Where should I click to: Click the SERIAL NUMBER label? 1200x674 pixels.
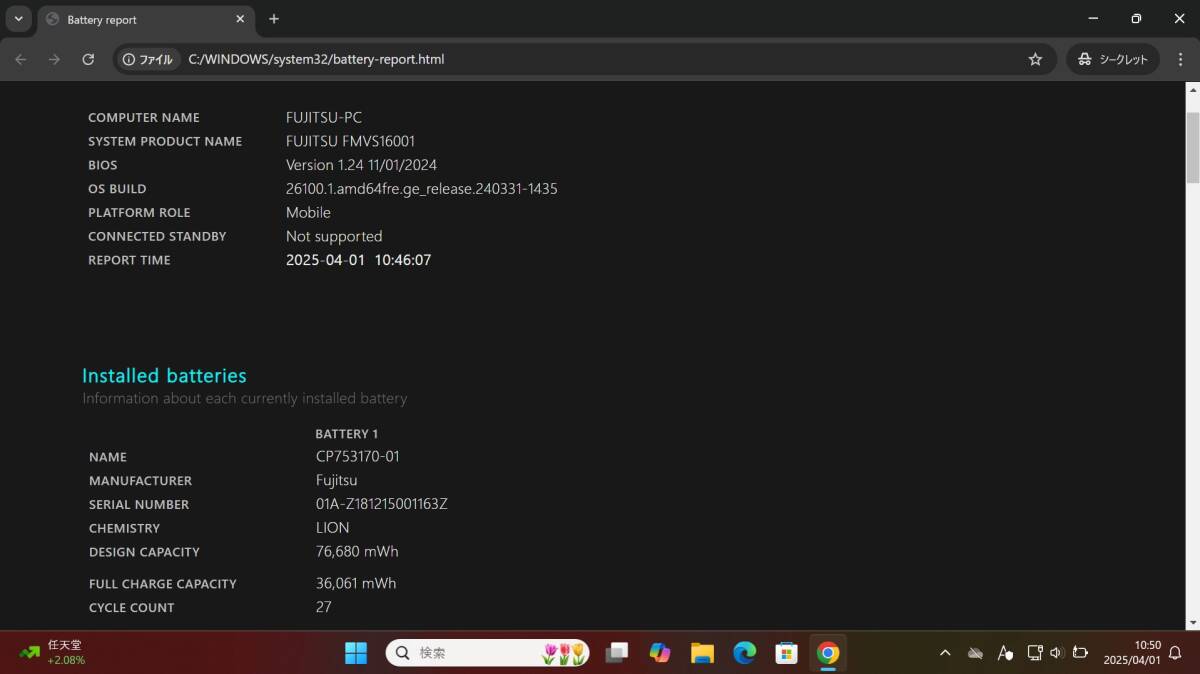coord(139,505)
